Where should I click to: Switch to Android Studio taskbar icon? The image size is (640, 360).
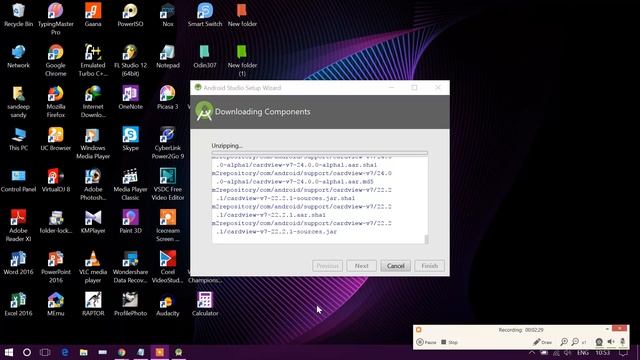[178, 352]
